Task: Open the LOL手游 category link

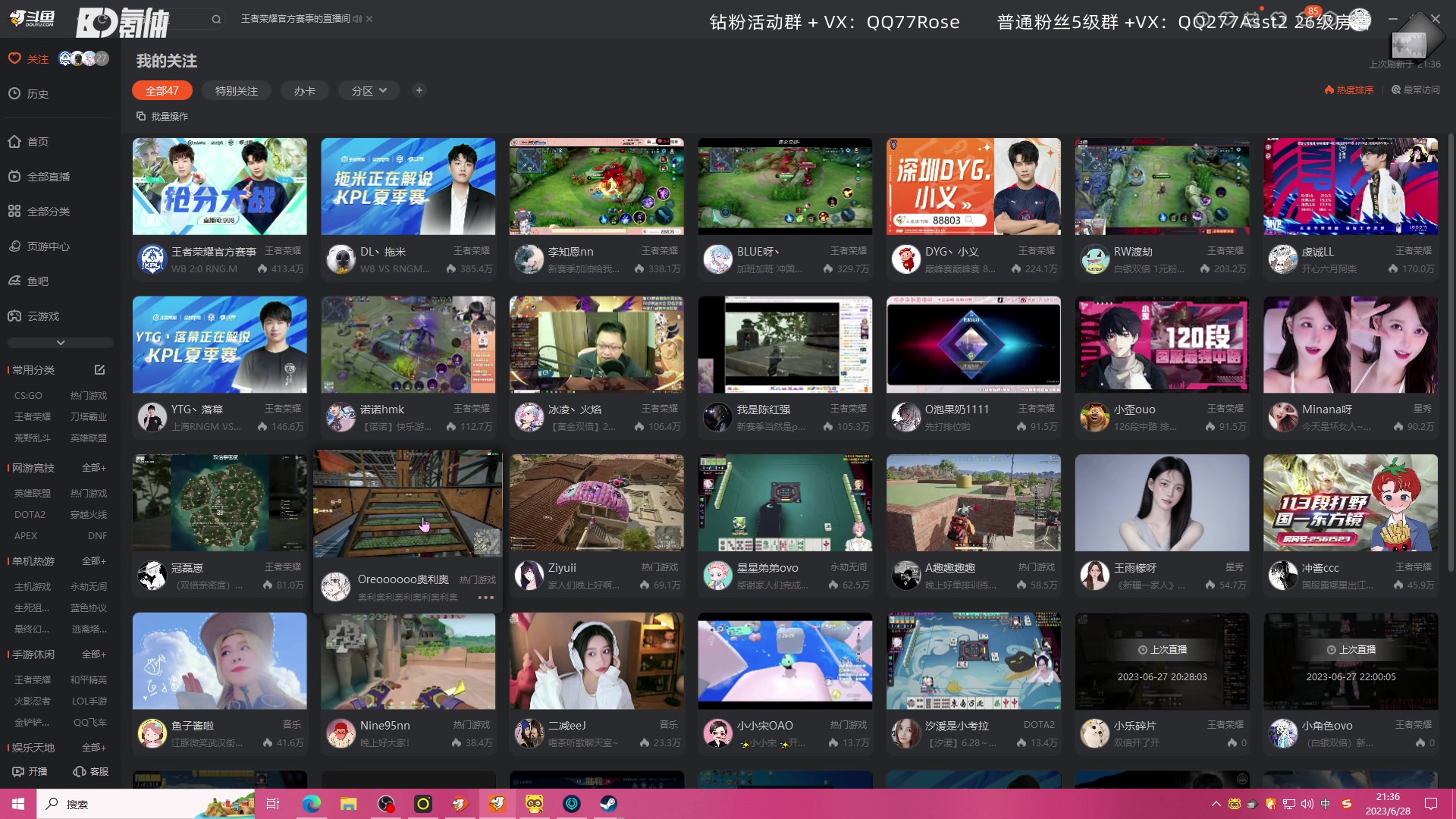Action: pyautogui.click(x=89, y=701)
